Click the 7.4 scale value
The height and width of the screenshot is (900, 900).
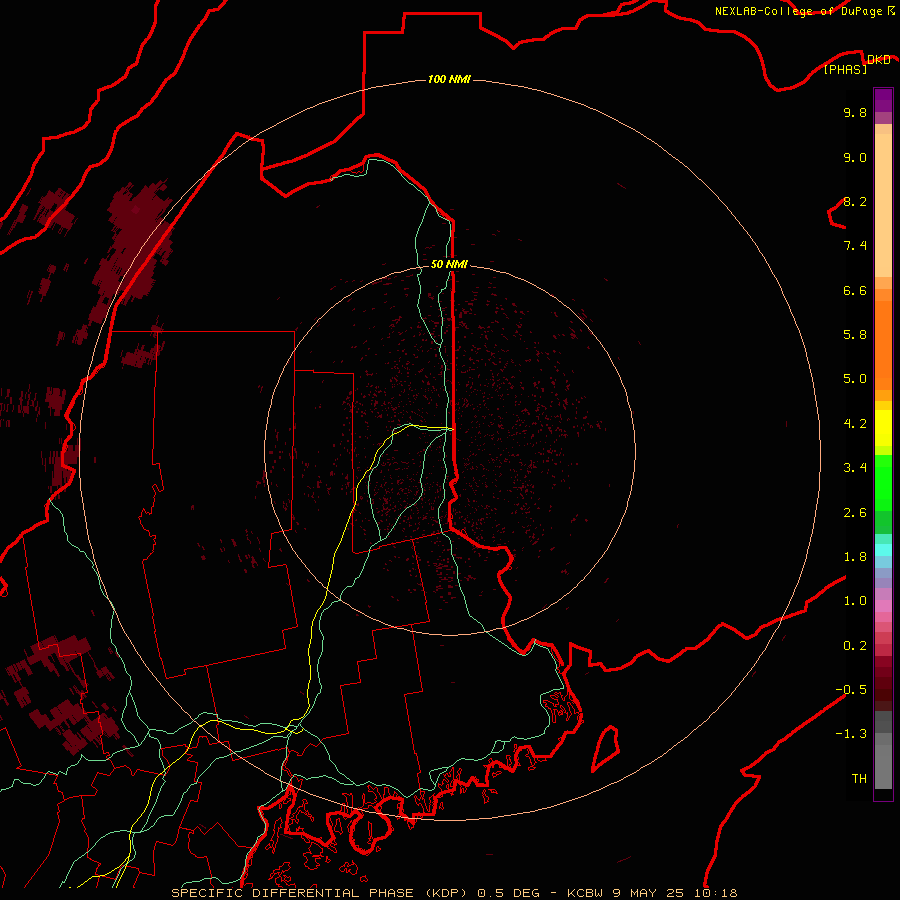pos(855,246)
